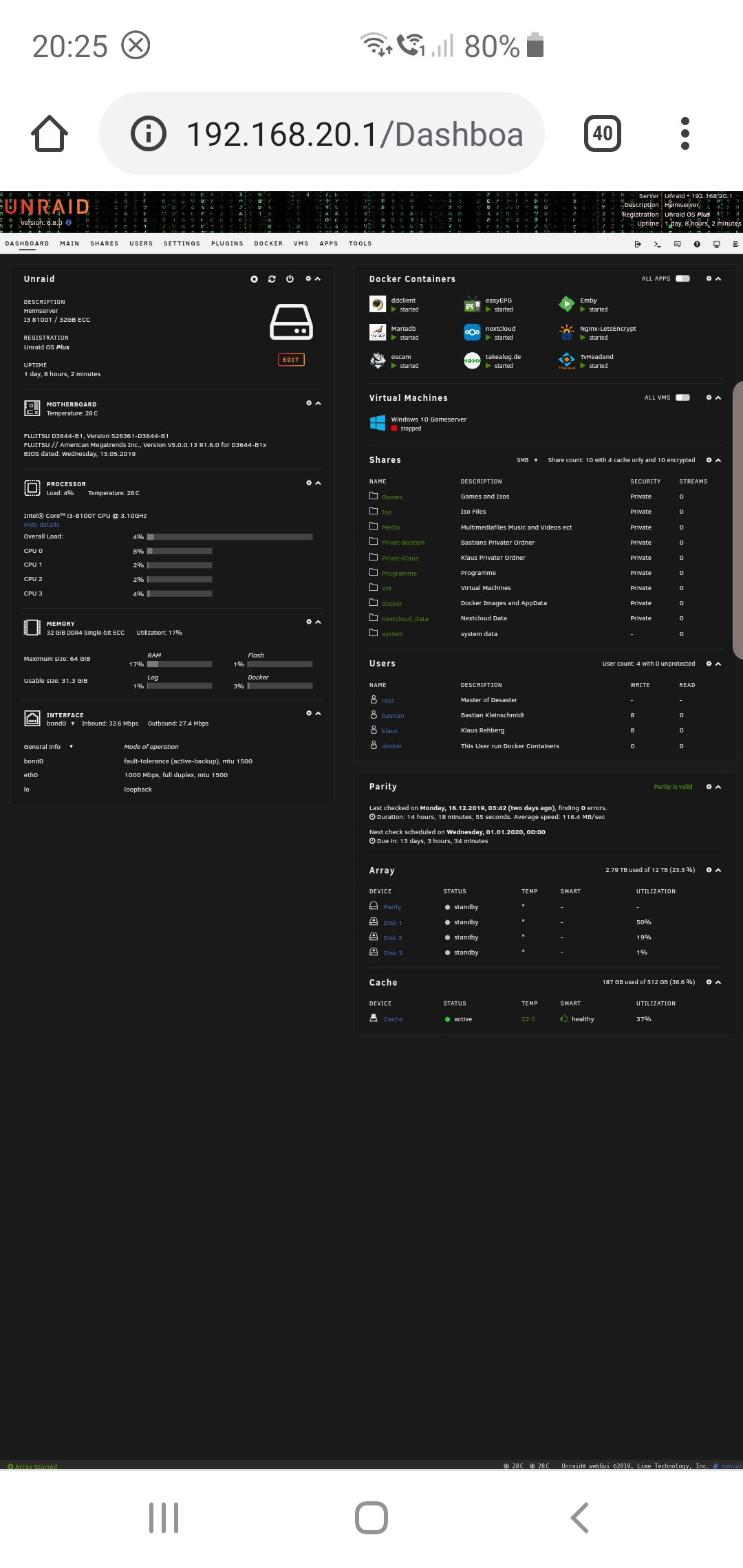Select the Mariadb container icon

(378, 332)
